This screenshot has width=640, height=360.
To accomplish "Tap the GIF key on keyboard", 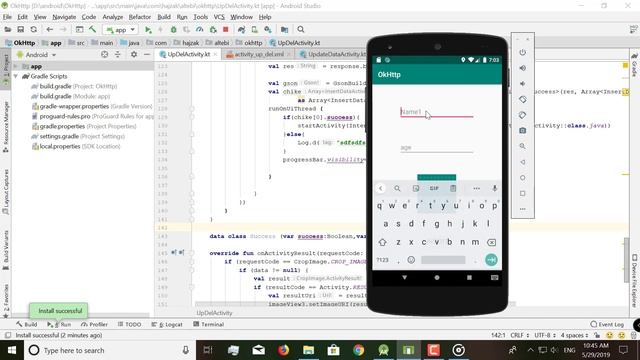I will pyautogui.click(x=434, y=188).
